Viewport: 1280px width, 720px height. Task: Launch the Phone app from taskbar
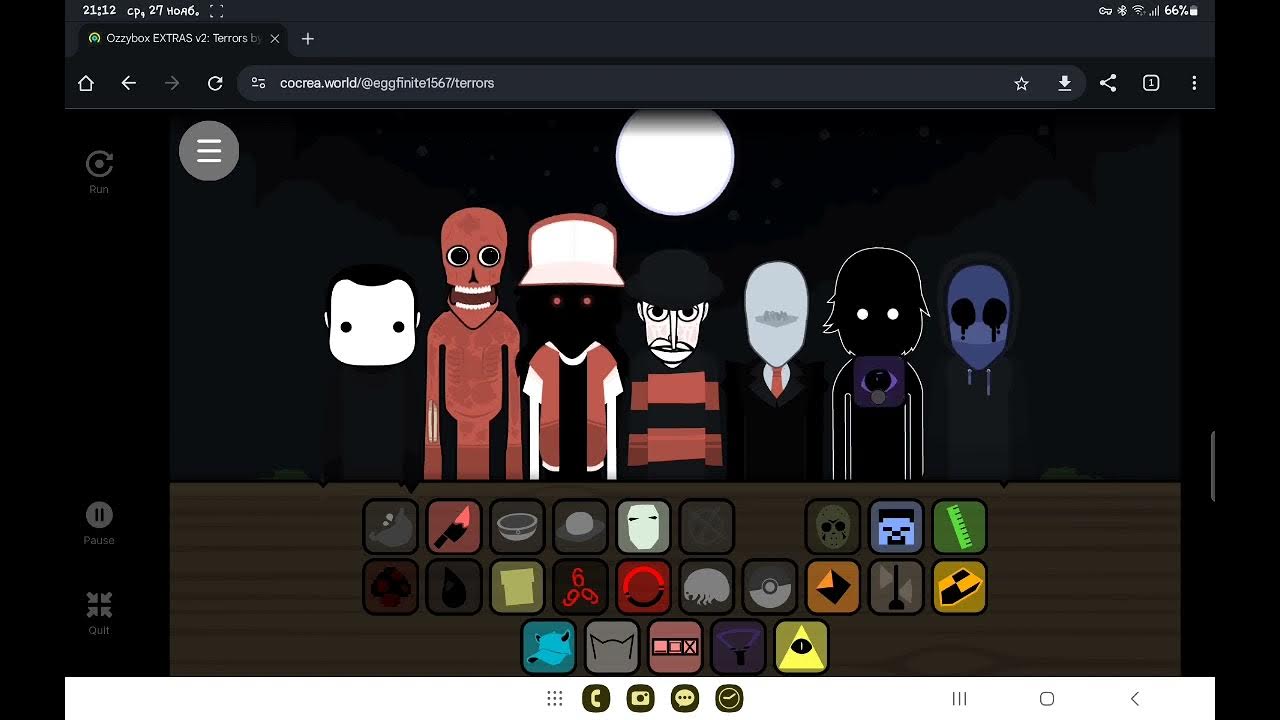click(596, 699)
